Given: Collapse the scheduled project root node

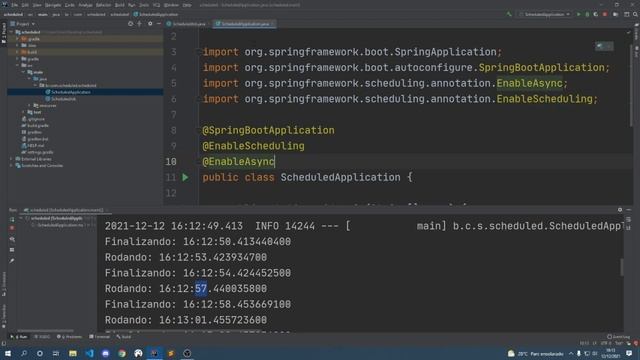Looking at the screenshot, I should 12,32.
